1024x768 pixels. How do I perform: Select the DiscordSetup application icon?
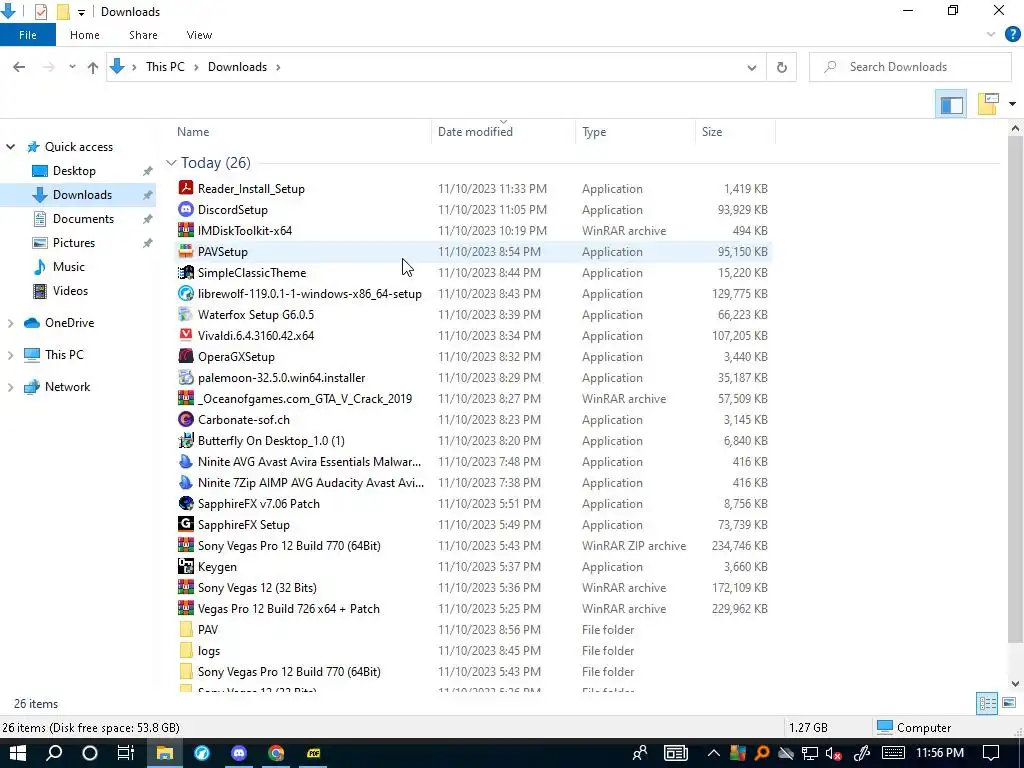(186, 210)
